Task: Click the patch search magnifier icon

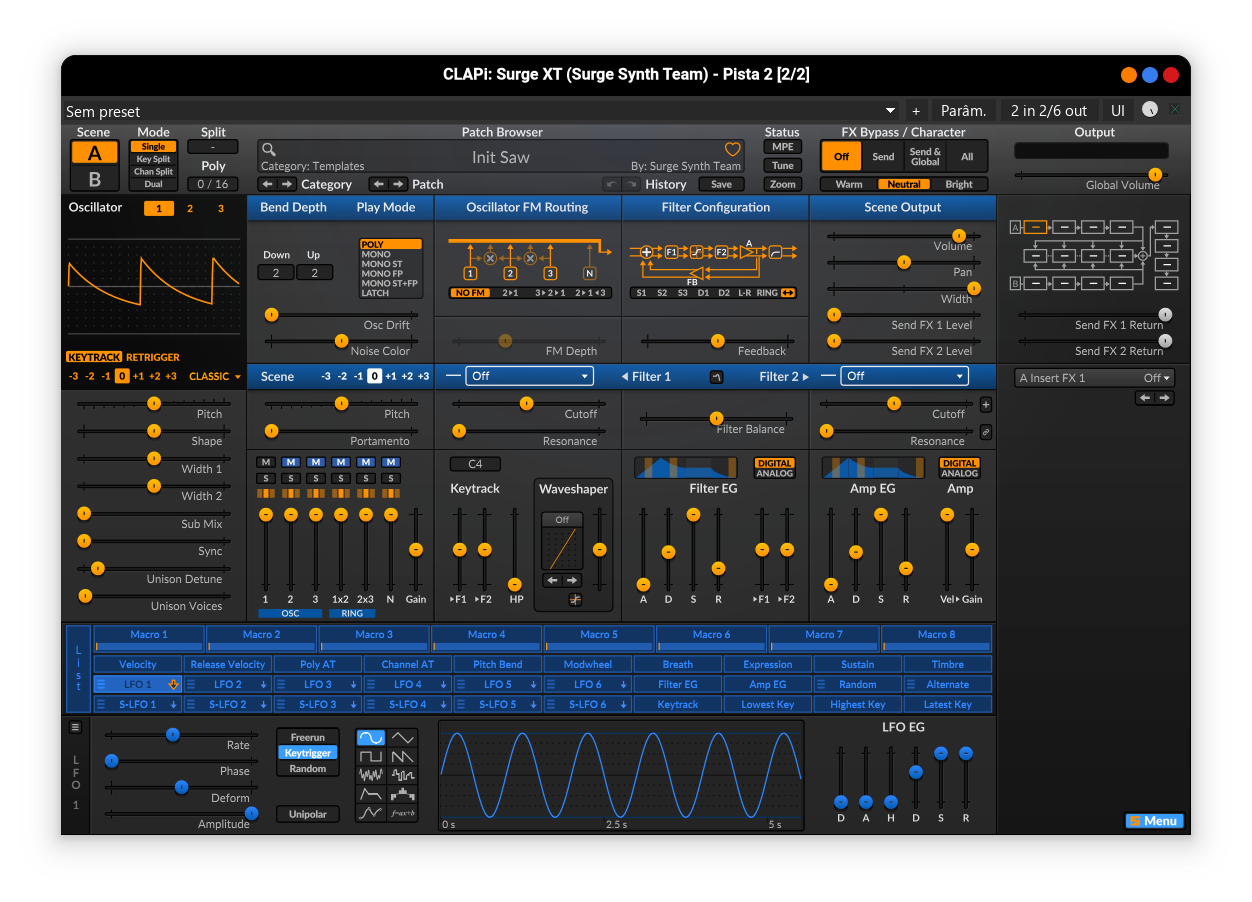Action: click(x=268, y=149)
